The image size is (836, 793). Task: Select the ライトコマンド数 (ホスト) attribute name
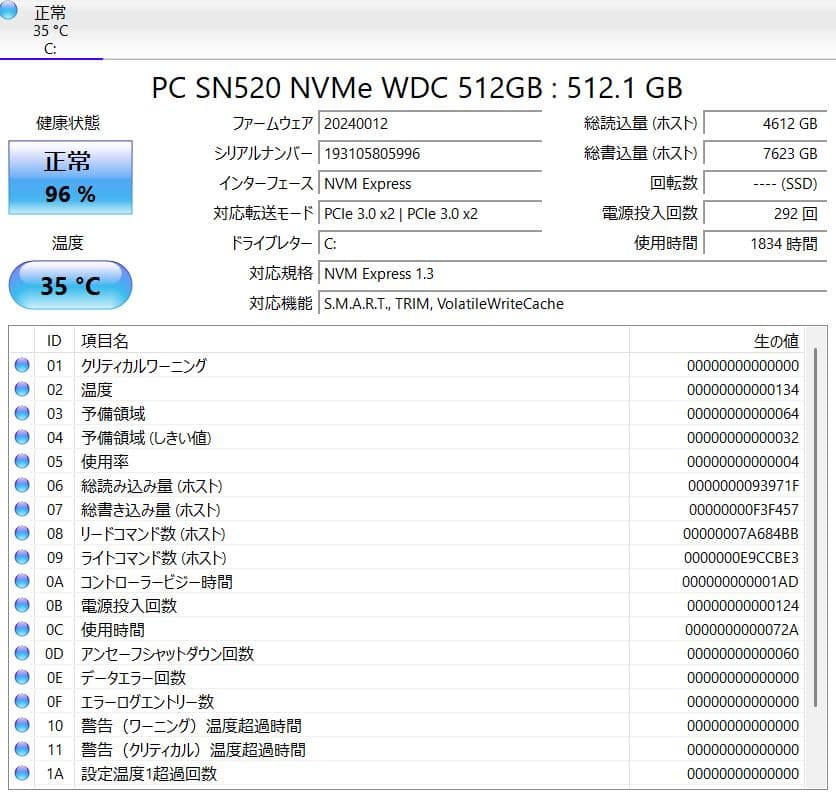point(154,558)
